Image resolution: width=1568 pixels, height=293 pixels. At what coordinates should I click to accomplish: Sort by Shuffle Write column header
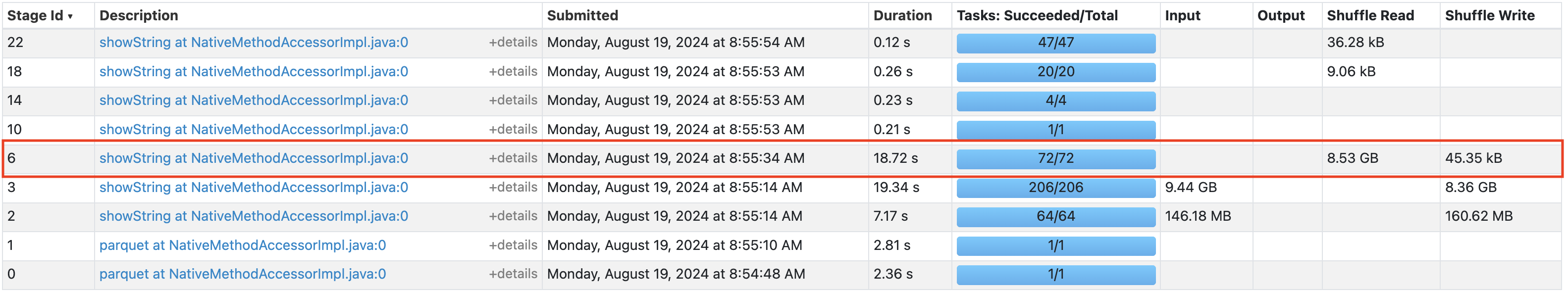click(x=1489, y=16)
